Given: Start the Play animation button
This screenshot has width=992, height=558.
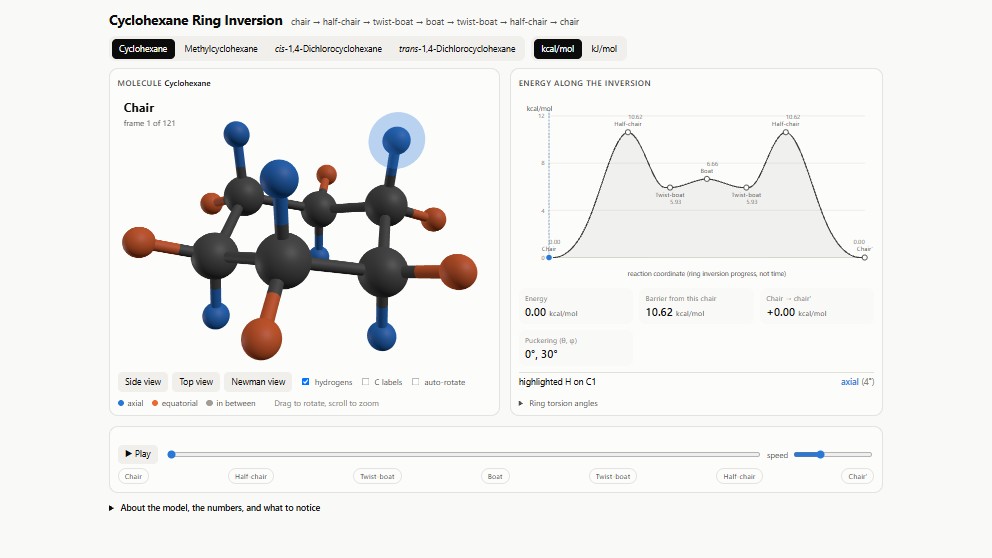Looking at the screenshot, I should coord(138,454).
